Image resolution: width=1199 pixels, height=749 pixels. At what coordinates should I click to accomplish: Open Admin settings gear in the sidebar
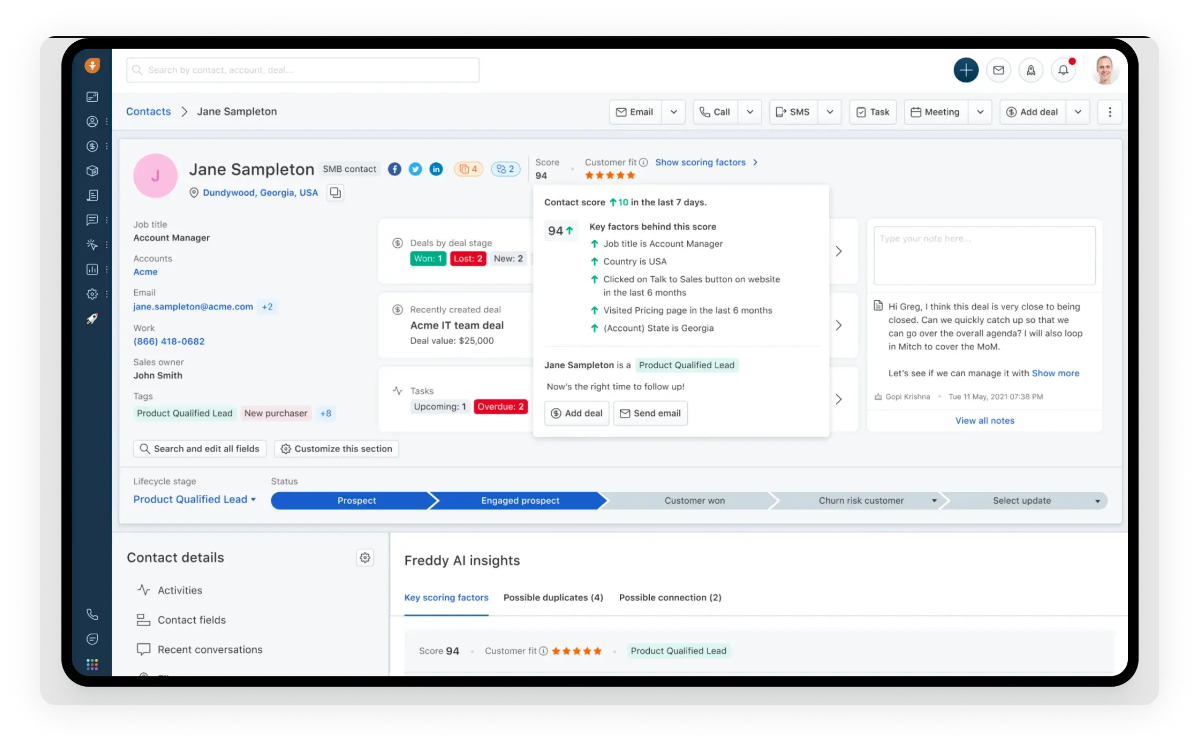pos(93,294)
